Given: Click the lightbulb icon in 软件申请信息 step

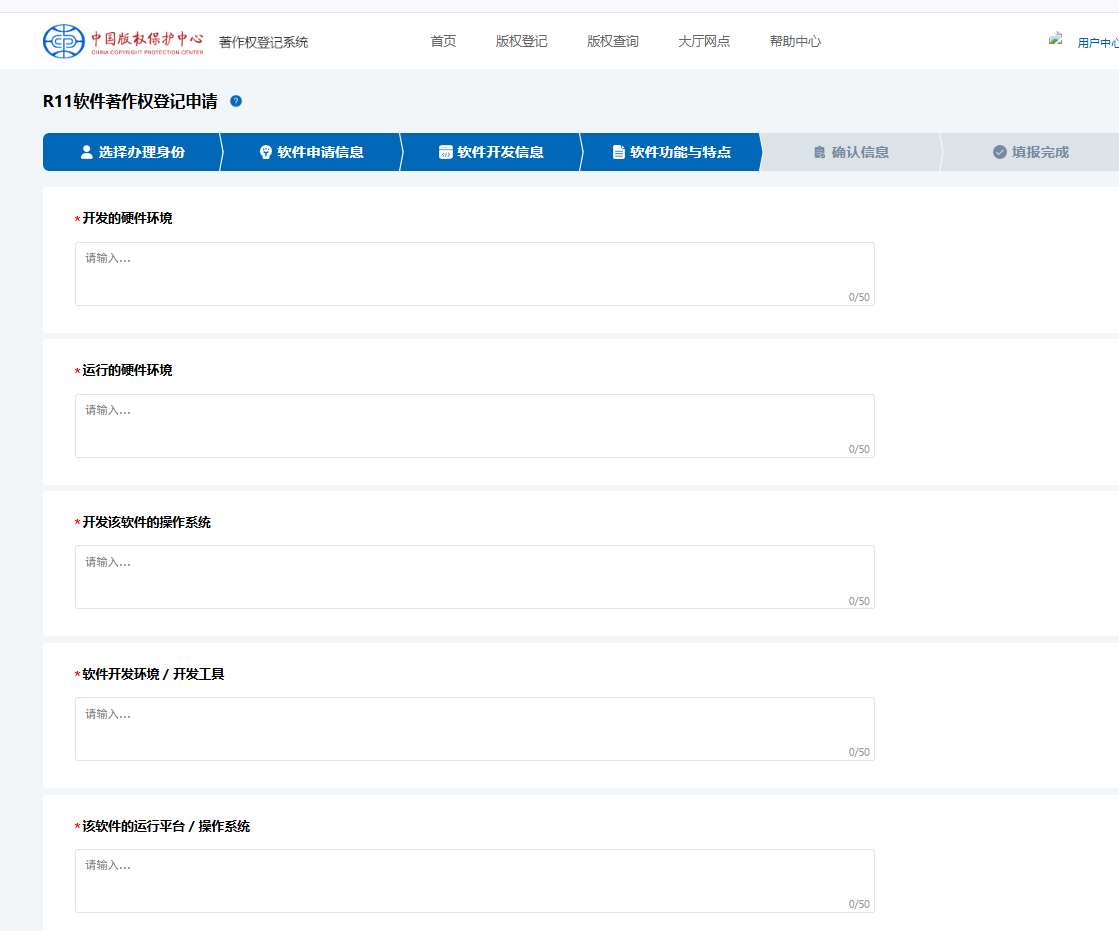Looking at the screenshot, I should coord(266,152).
